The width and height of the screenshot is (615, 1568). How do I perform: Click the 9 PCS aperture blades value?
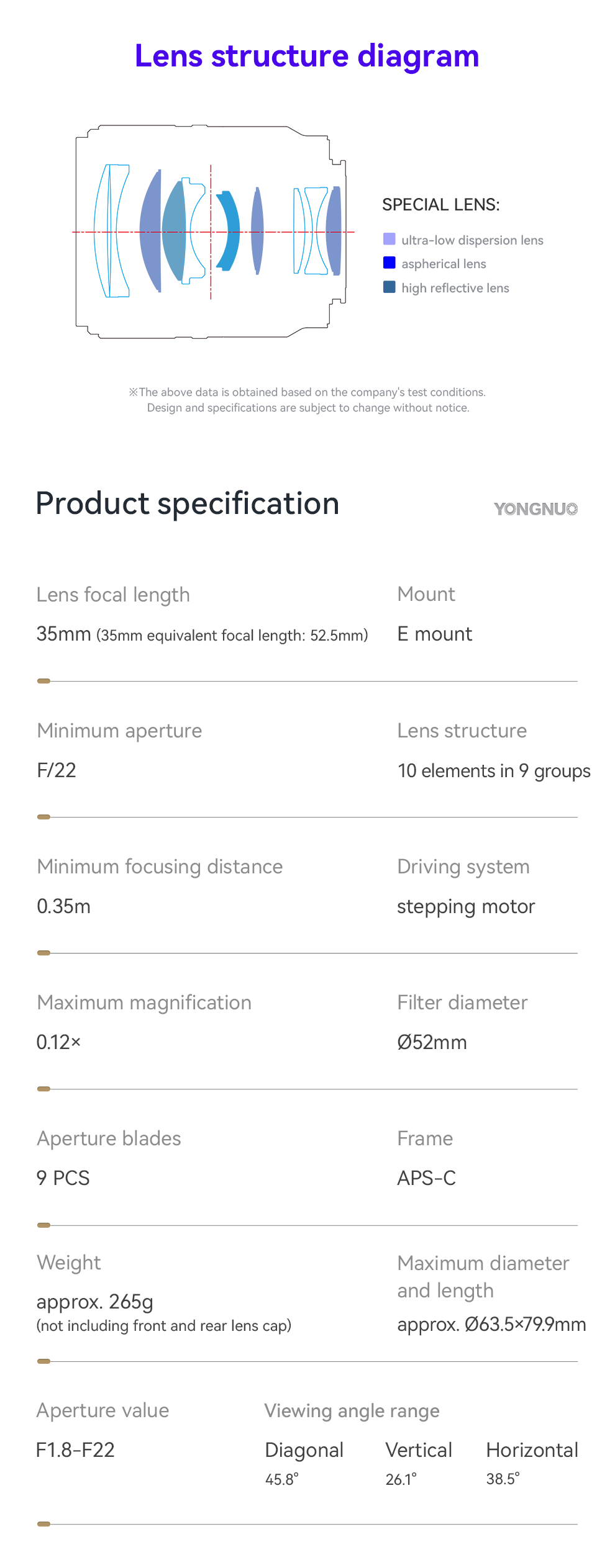click(x=63, y=1178)
